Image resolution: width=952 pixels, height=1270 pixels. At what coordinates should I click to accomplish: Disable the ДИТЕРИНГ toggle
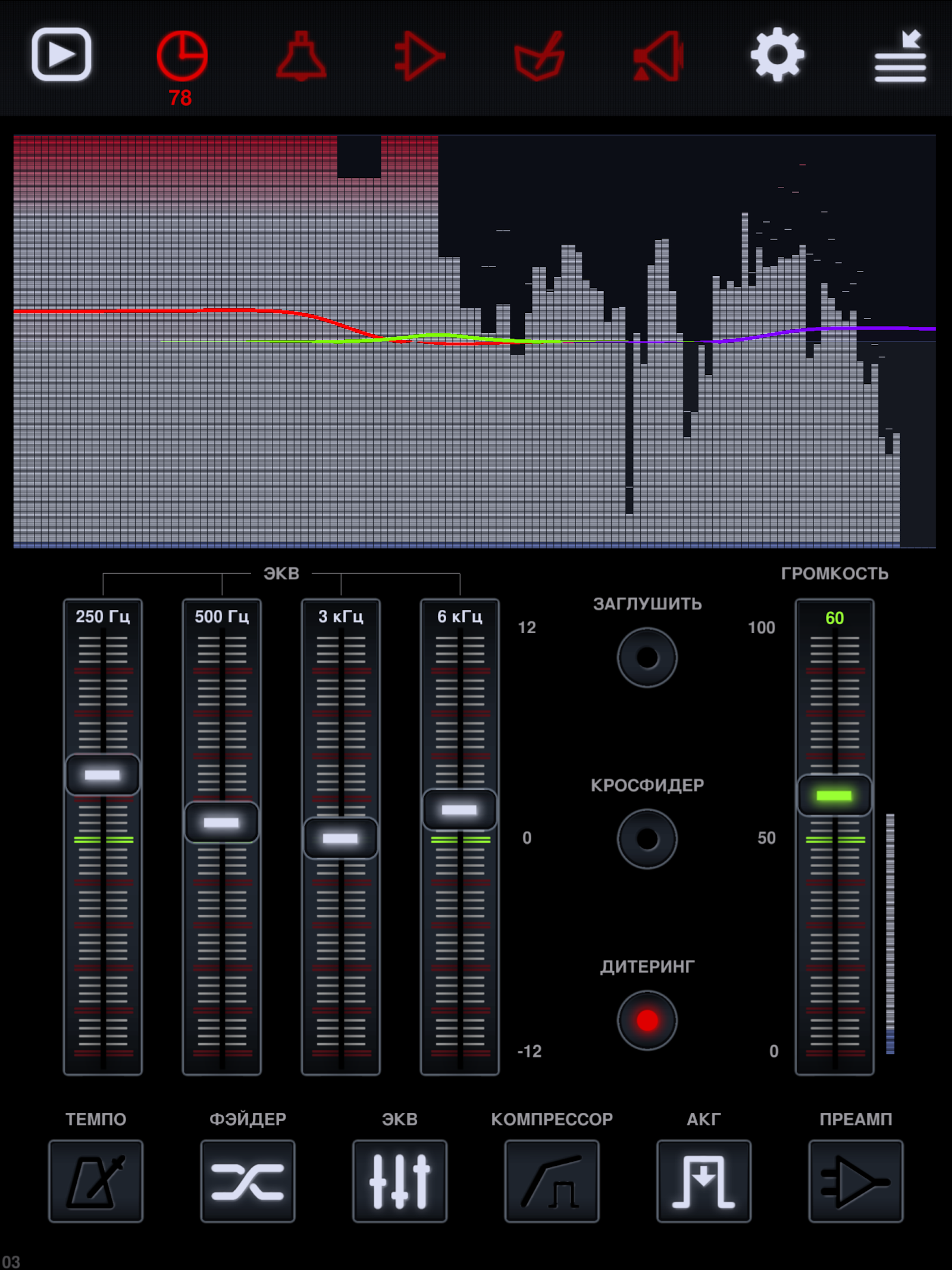tap(647, 1021)
